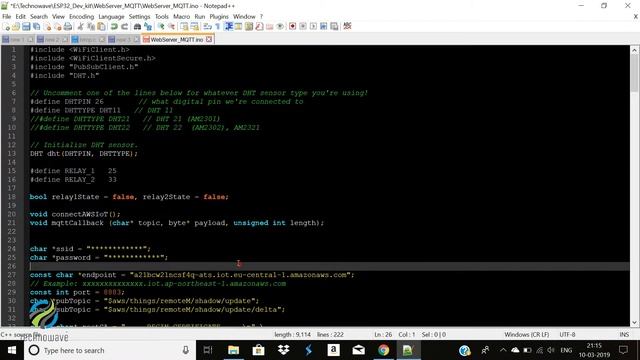
Task: Open File Explorer from the taskbar
Action: [x=233, y=350]
